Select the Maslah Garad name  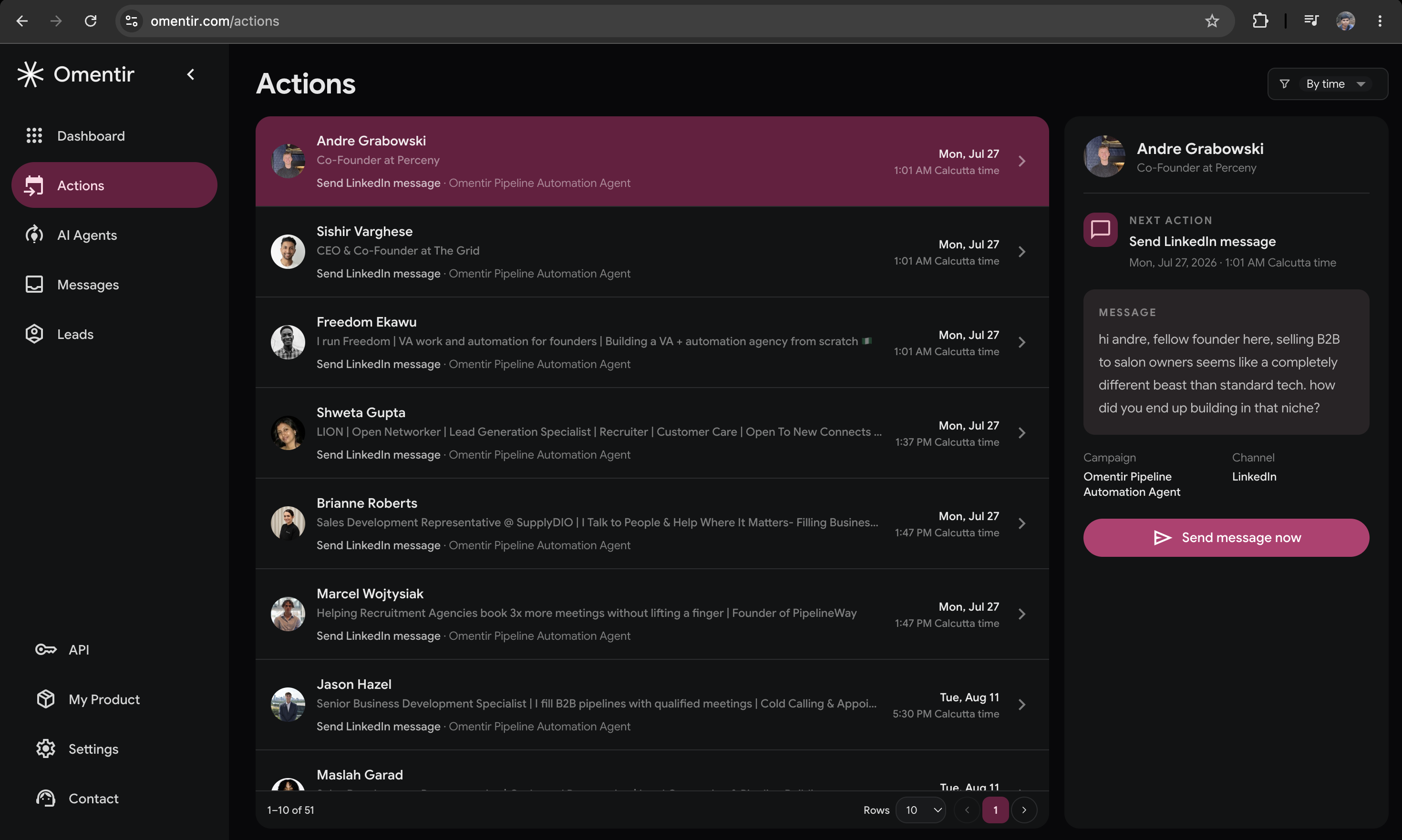[360, 775]
